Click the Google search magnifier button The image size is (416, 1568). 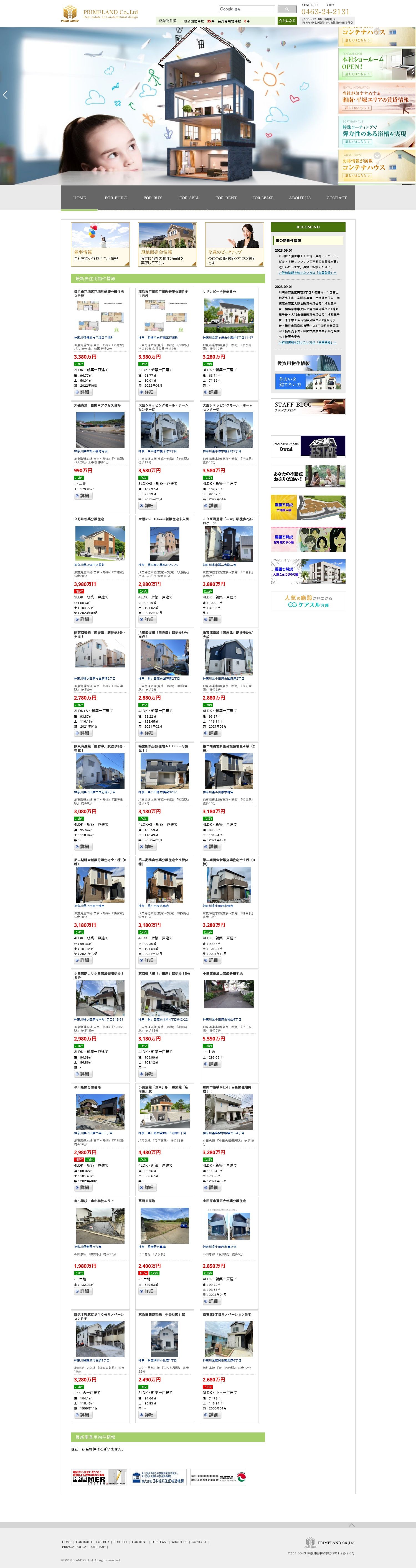click(x=286, y=10)
